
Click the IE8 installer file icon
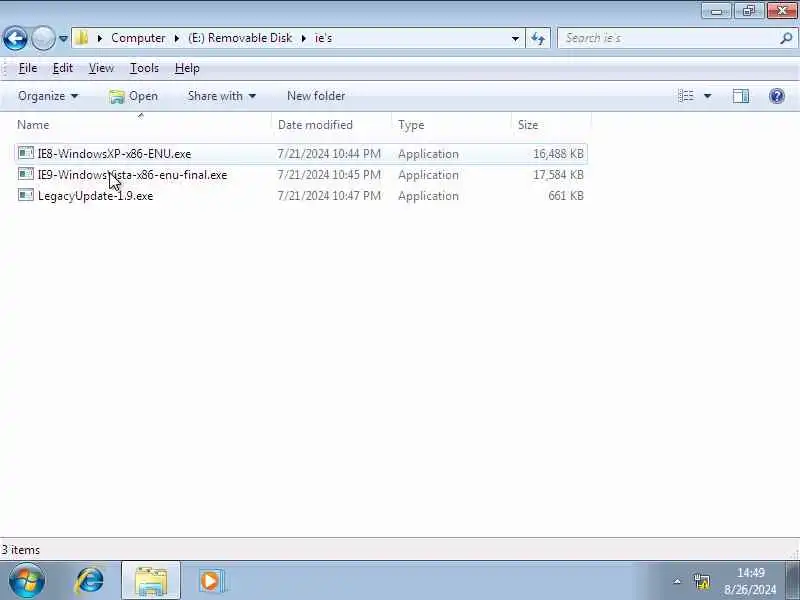(x=26, y=153)
